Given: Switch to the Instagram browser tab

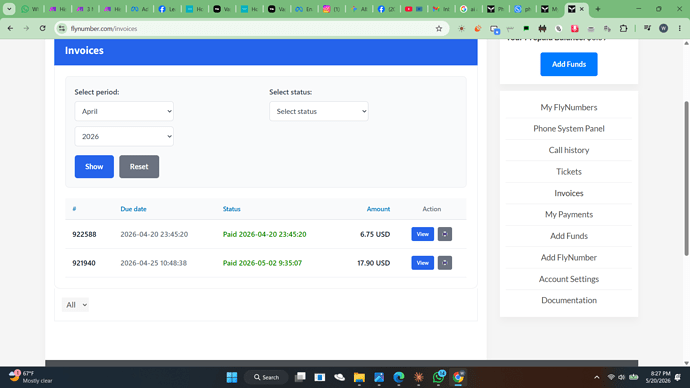Looking at the screenshot, I should click(x=331, y=9).
